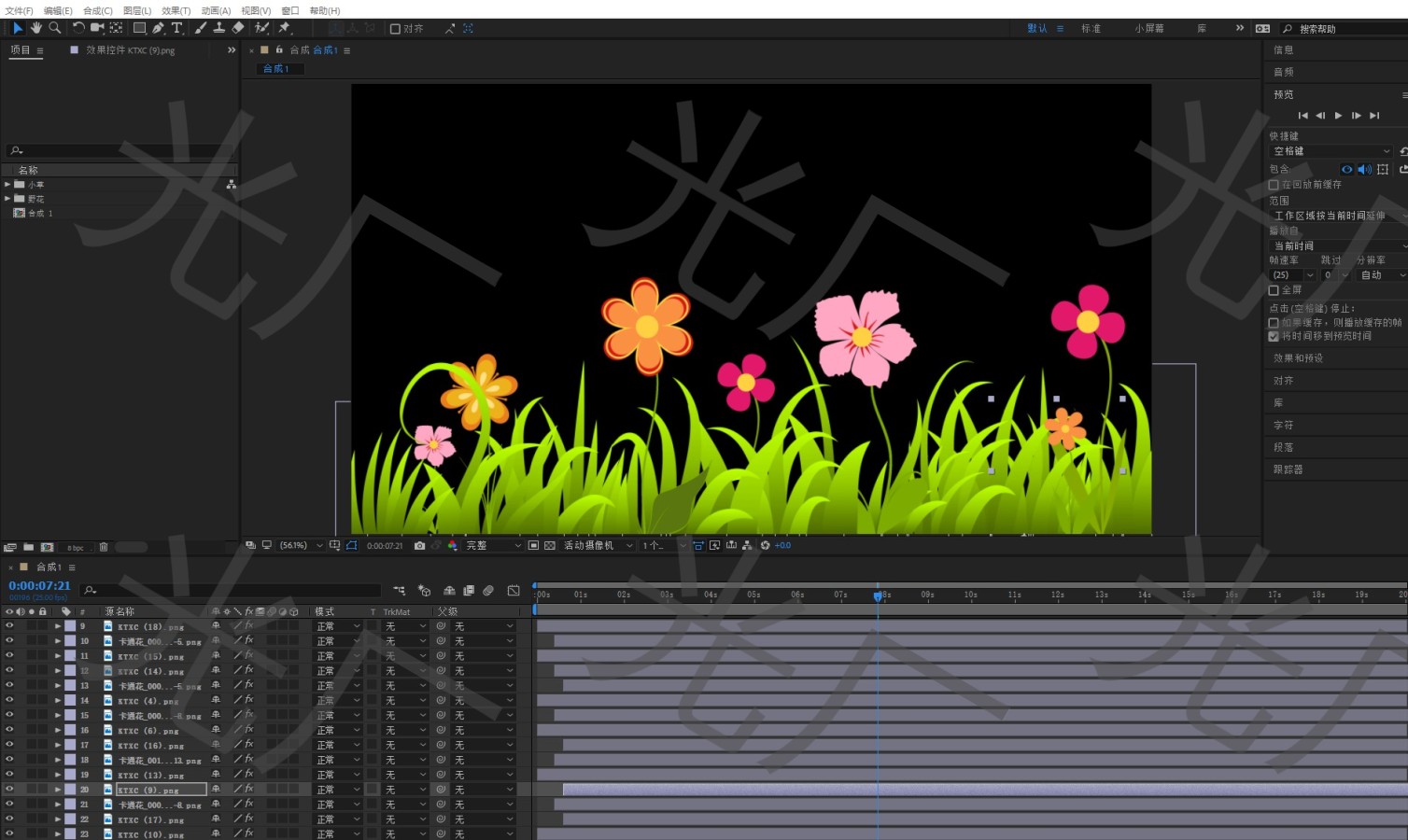
Task: Check the 在回放前缓存 option
Action: tap(1274, 185)
